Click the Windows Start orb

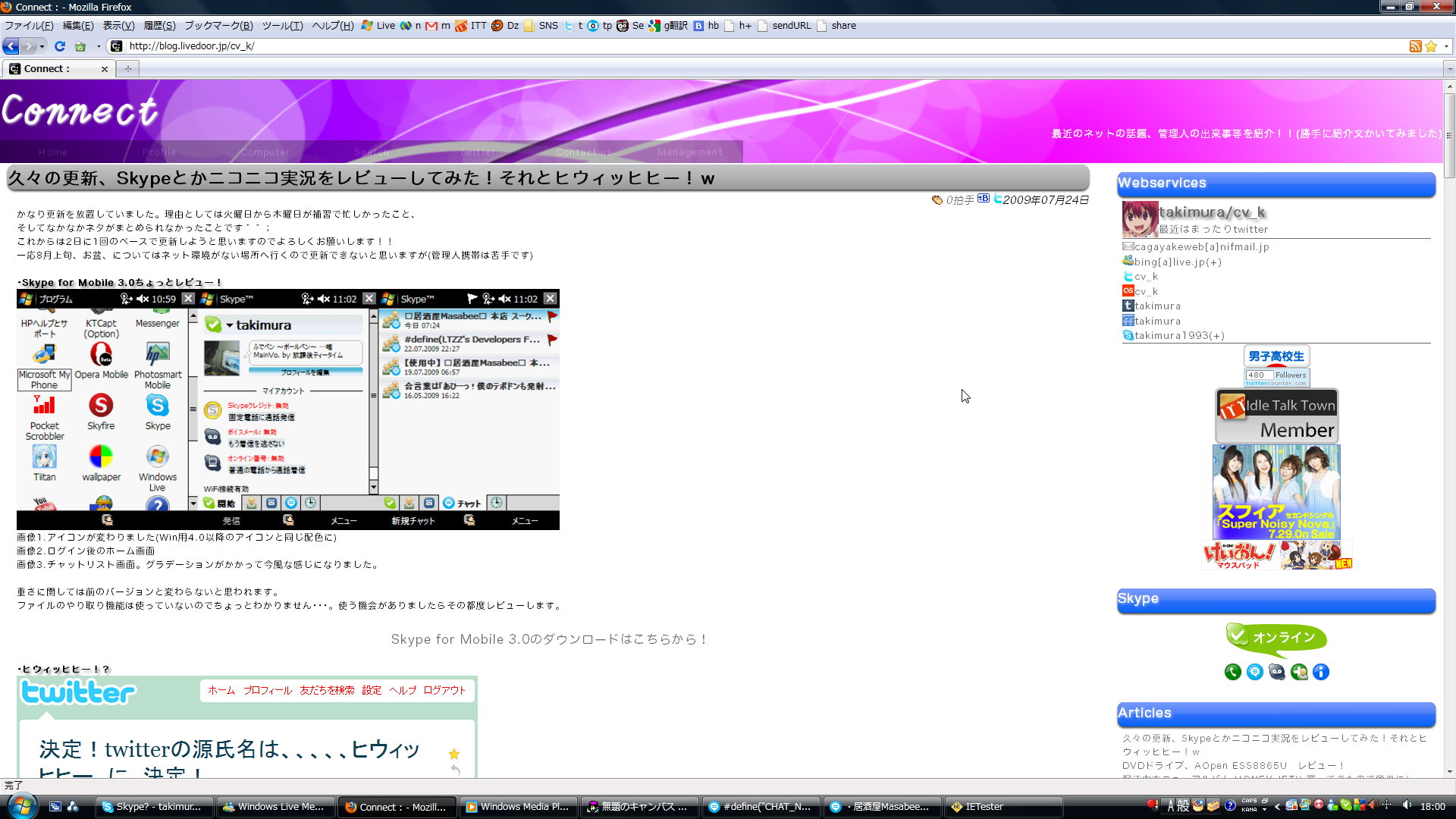[21, 806]
